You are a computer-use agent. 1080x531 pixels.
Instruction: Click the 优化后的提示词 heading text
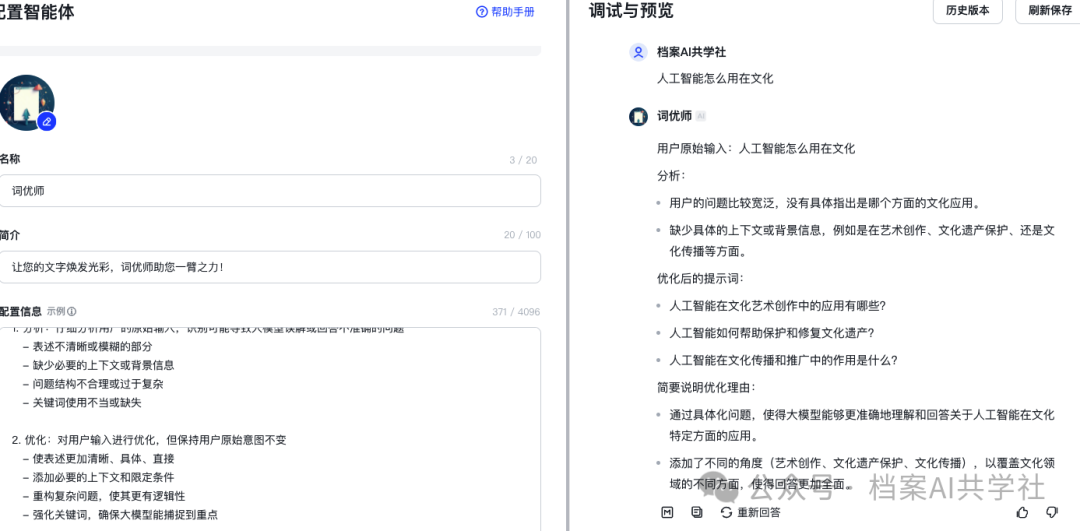[700, 279]
